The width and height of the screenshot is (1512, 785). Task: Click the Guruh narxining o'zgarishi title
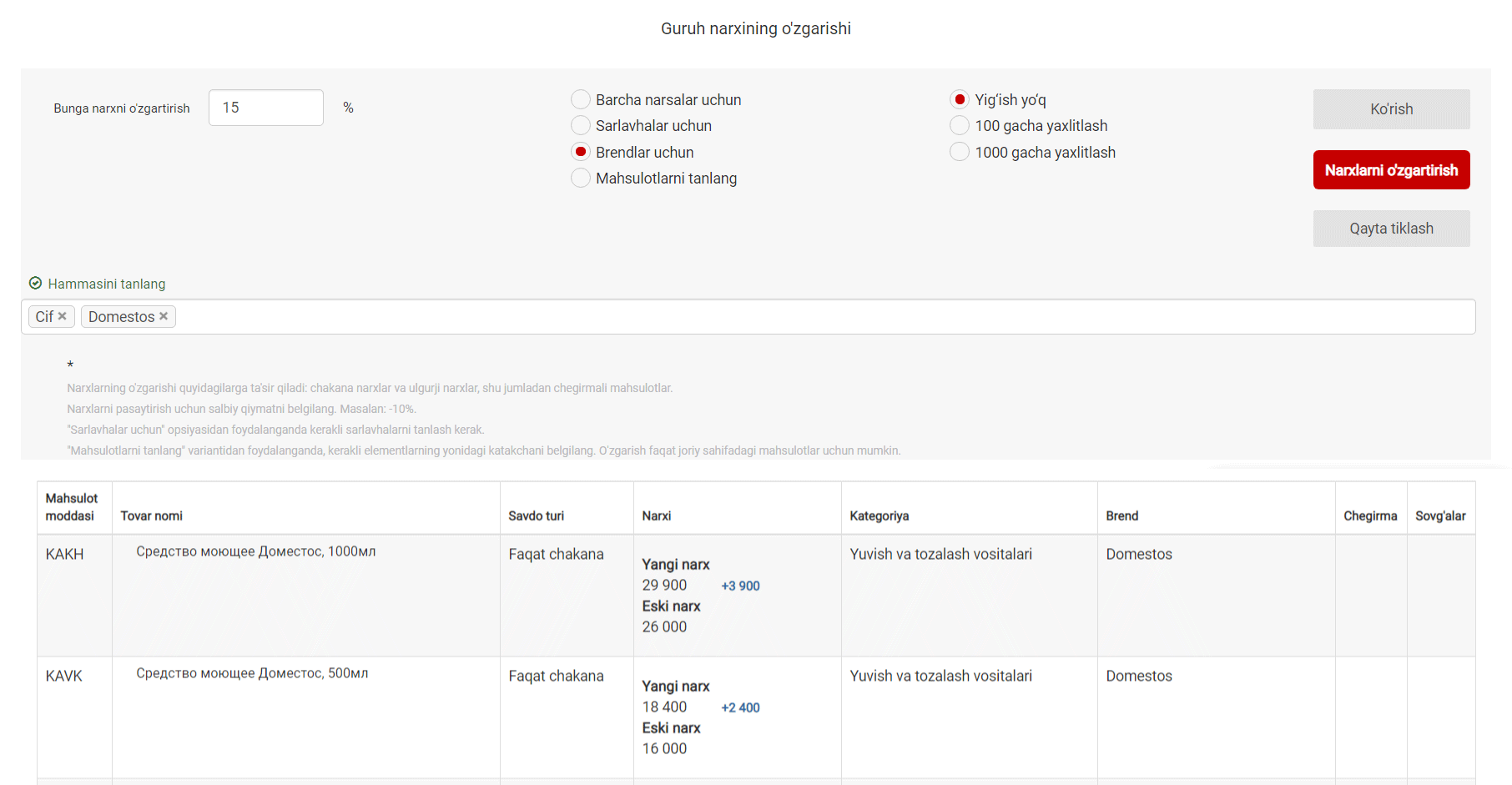(x=756, y=28)
